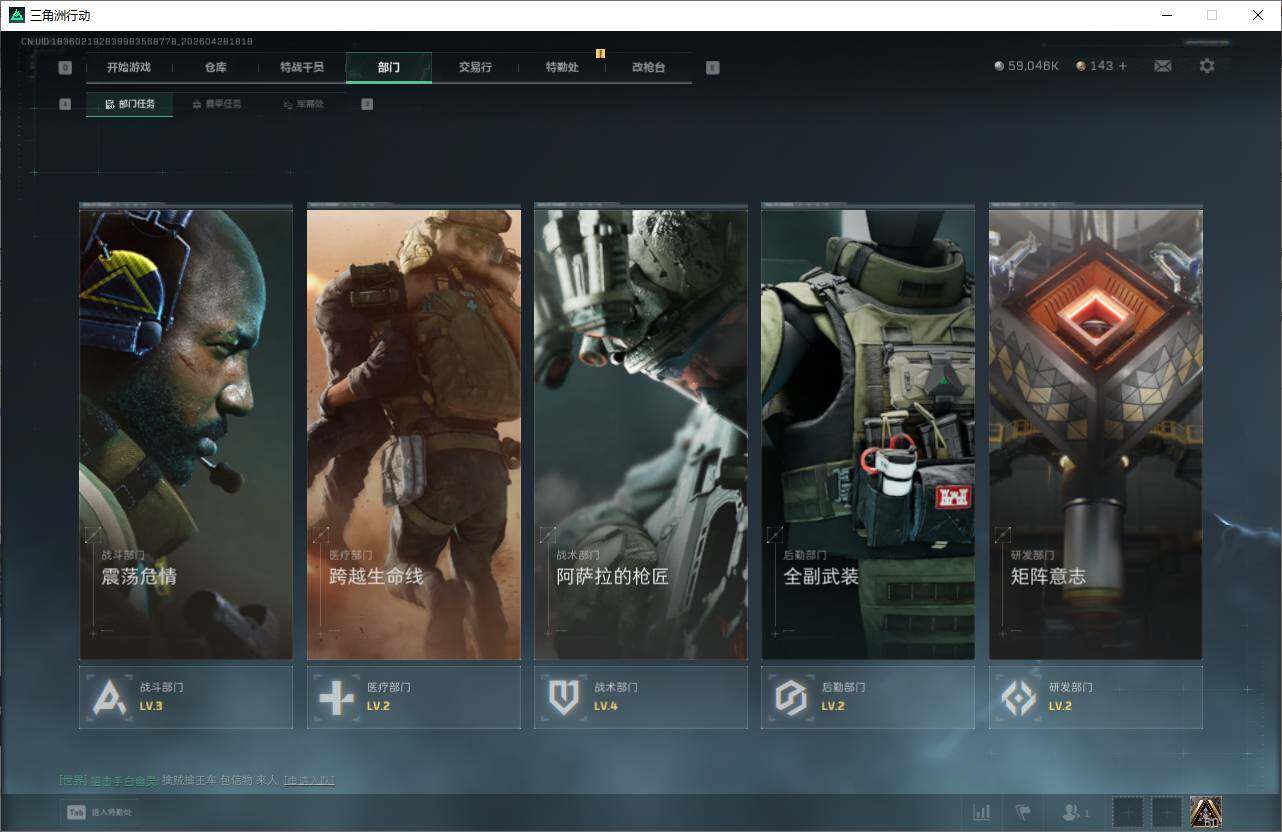The width and height of the screenshot is (1282, 832).
Task: Click the green player name in world chat
Action: [124, 780]
